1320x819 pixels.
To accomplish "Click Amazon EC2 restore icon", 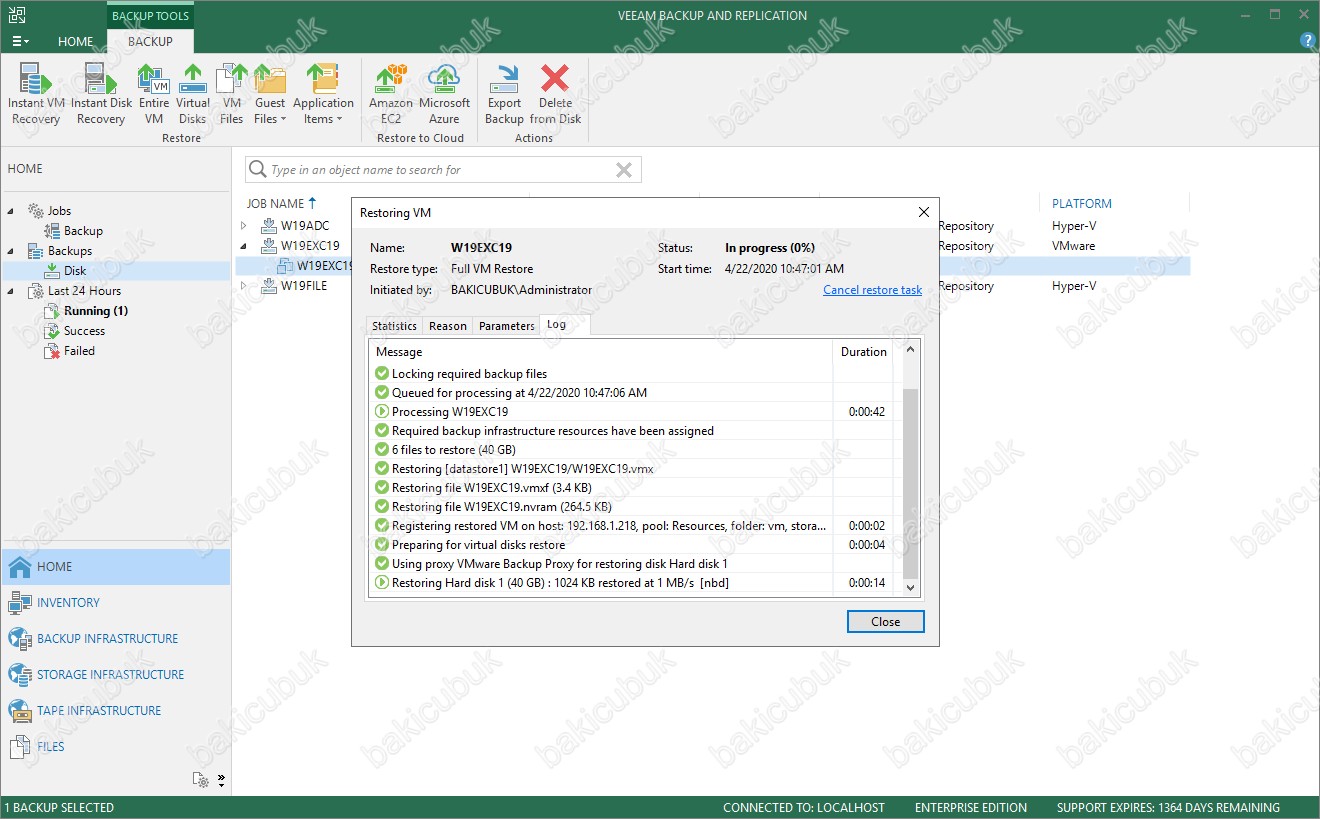I will (391, 94).
